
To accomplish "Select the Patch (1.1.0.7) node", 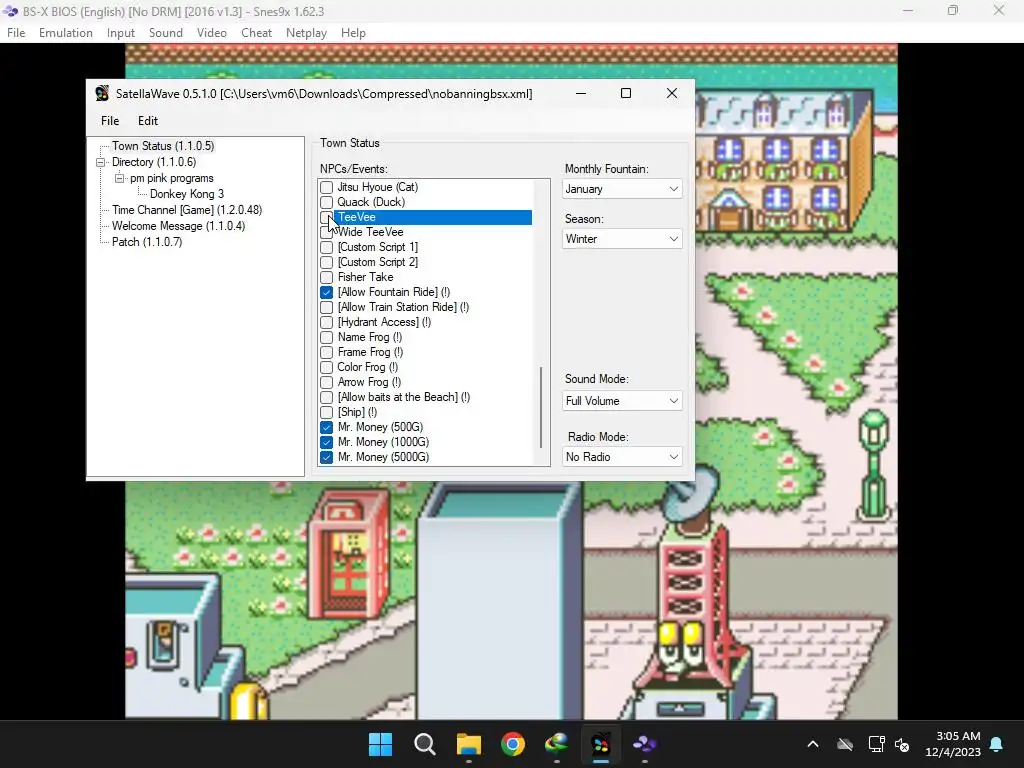I will coord(147,242).
